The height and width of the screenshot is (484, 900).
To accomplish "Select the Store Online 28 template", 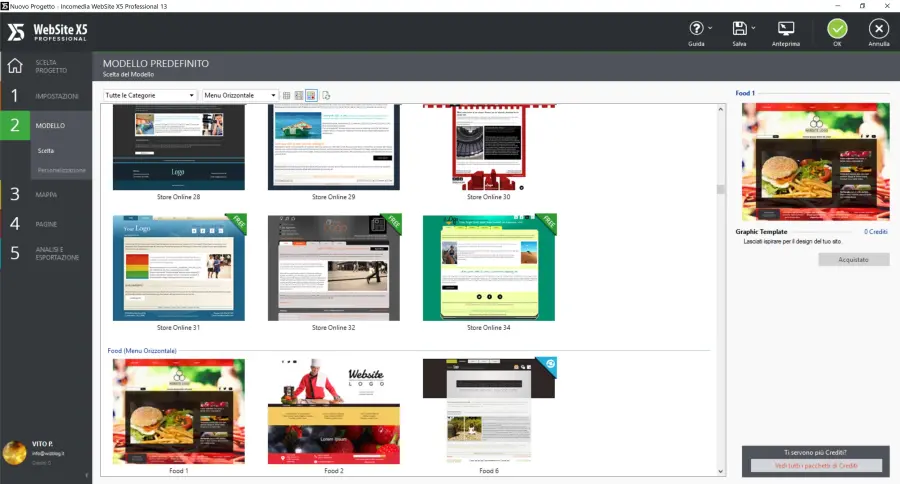I will [x=179, y=147].
